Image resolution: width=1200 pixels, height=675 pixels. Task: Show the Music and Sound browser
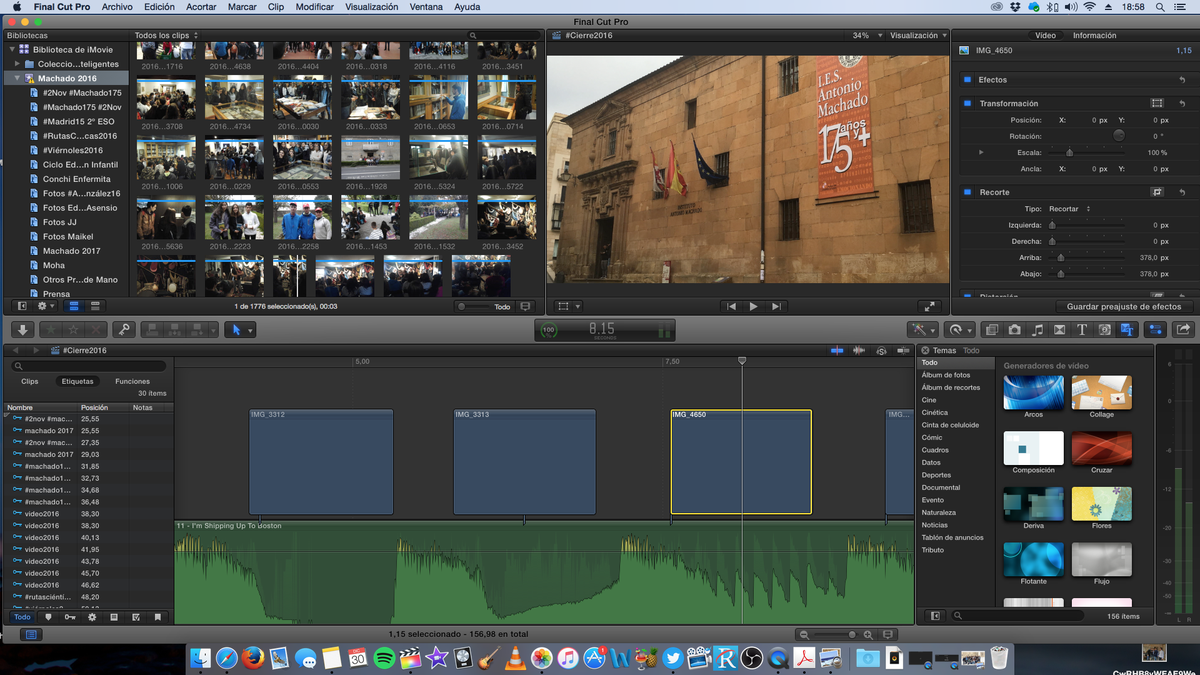click(x=1037, y=329)
